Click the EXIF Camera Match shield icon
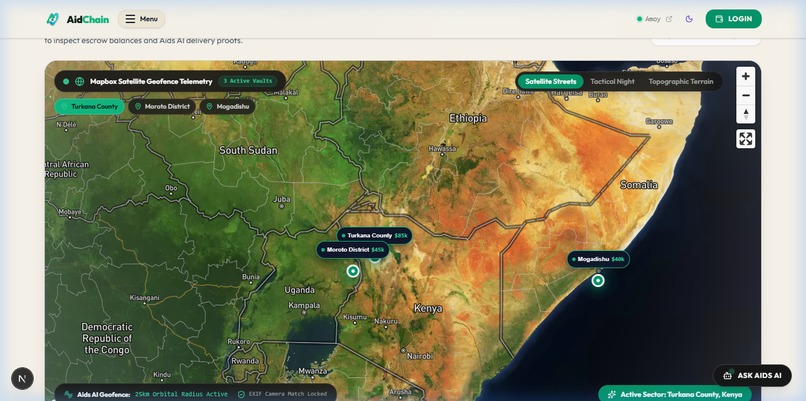Viewport: 806px width, 401px height. 241,394
